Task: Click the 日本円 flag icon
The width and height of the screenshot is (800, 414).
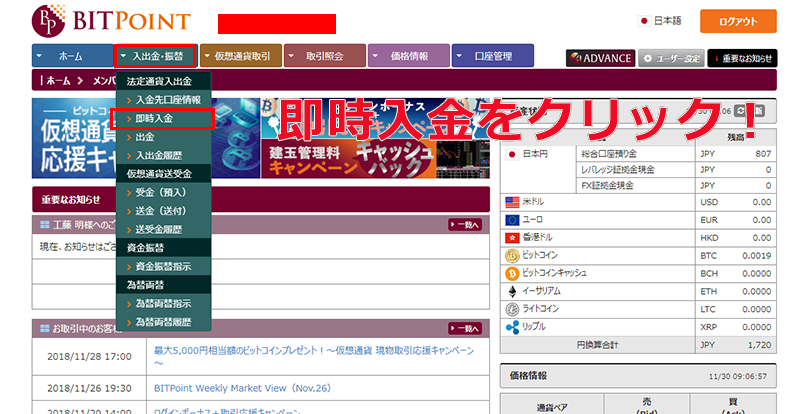Action: 512,154
